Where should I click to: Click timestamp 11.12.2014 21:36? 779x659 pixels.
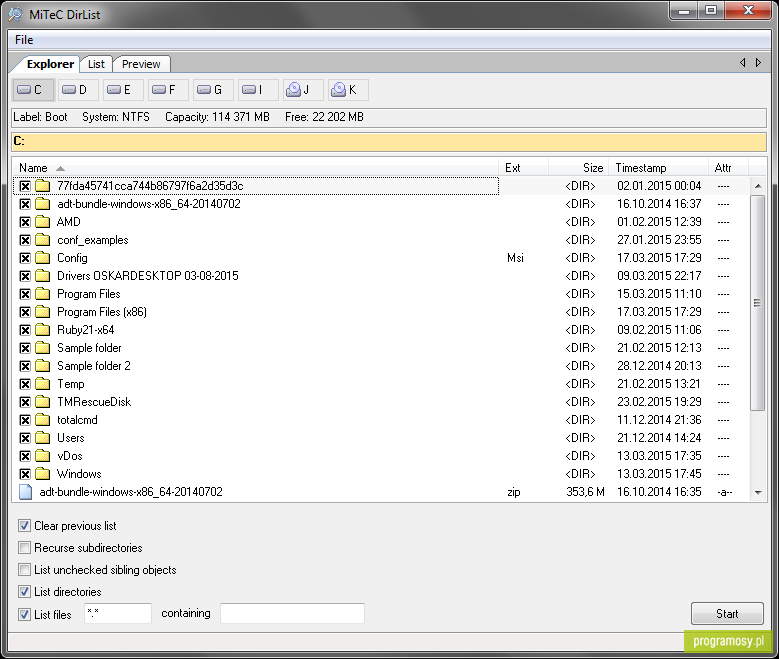659,420
